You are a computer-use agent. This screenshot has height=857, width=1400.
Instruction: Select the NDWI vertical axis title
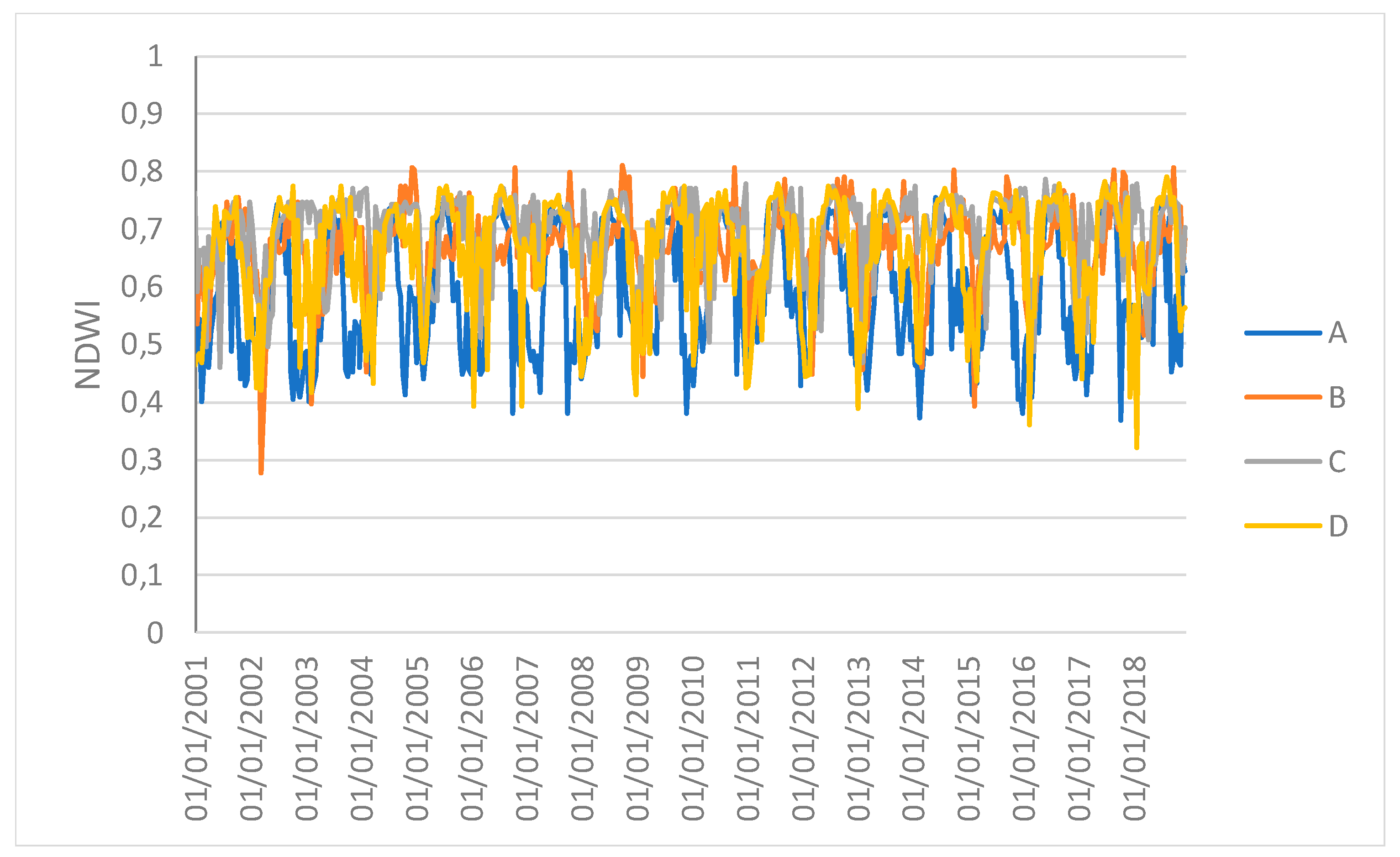pyautogui.click(x=88, y=345)
